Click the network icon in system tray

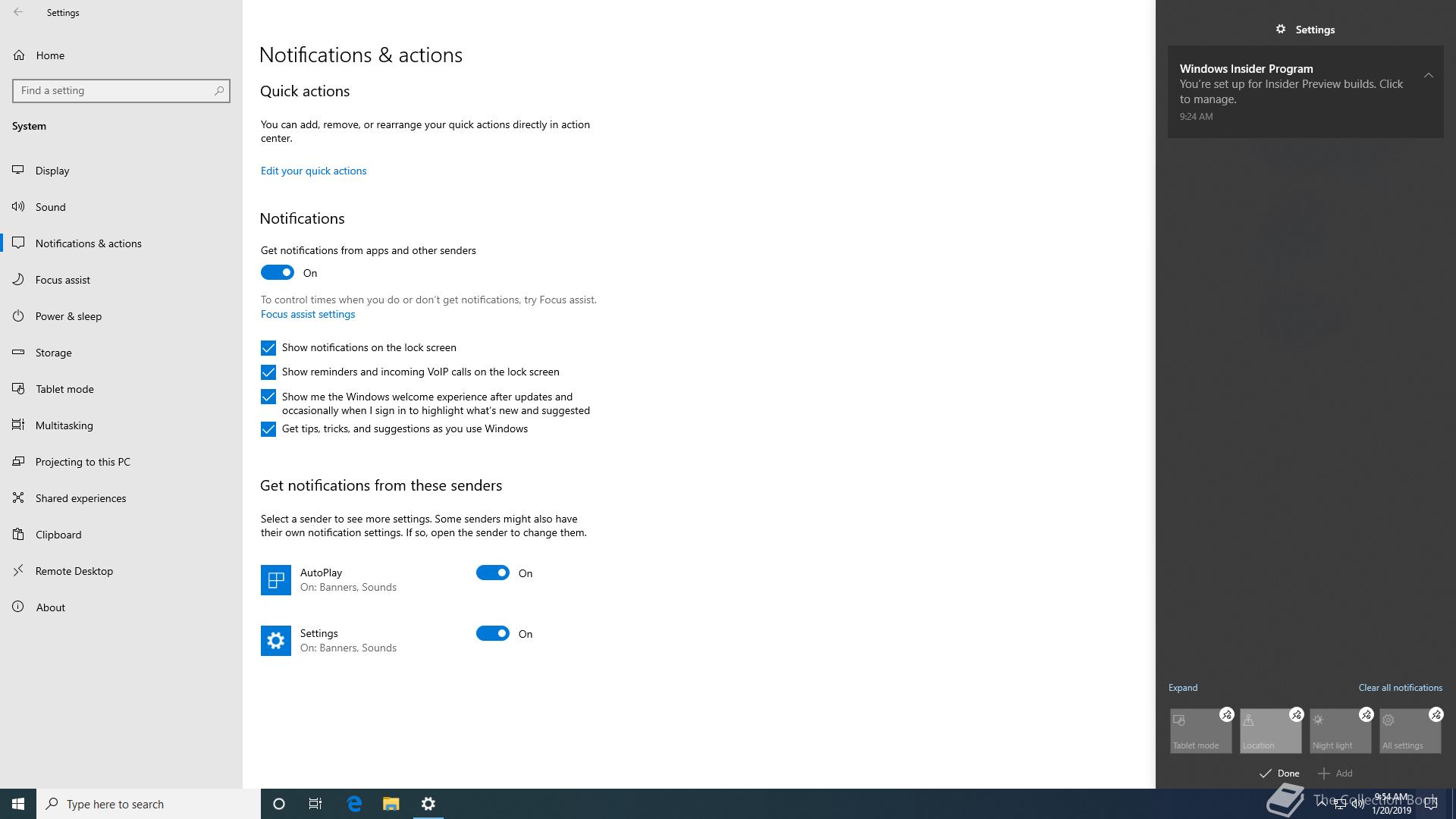pyautogui.click(x=1340, y=804)
